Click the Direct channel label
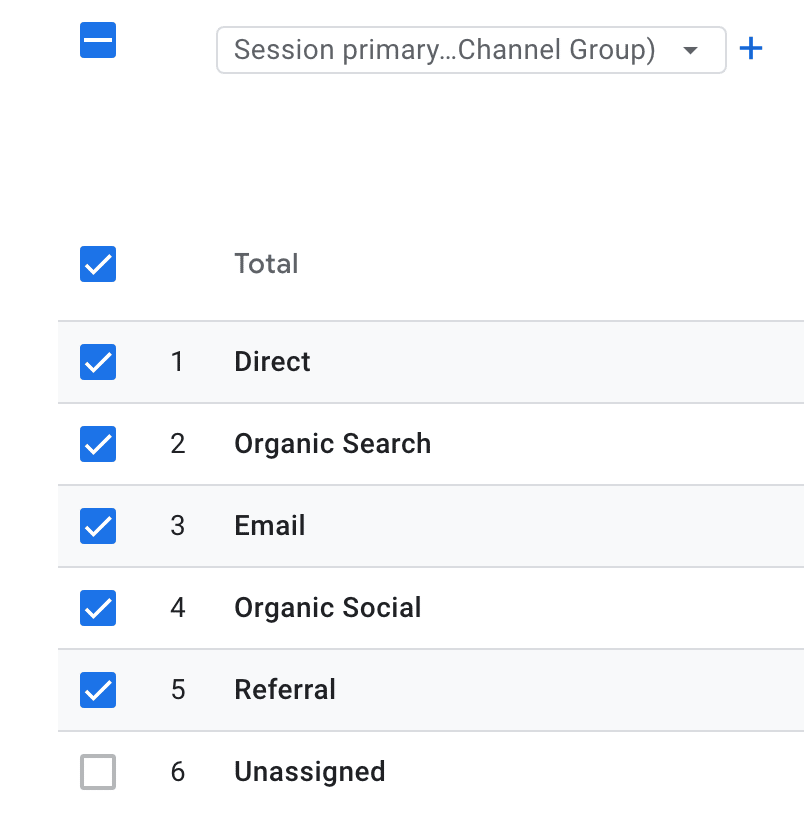This screenshot has height=816, width=804. 272,362
